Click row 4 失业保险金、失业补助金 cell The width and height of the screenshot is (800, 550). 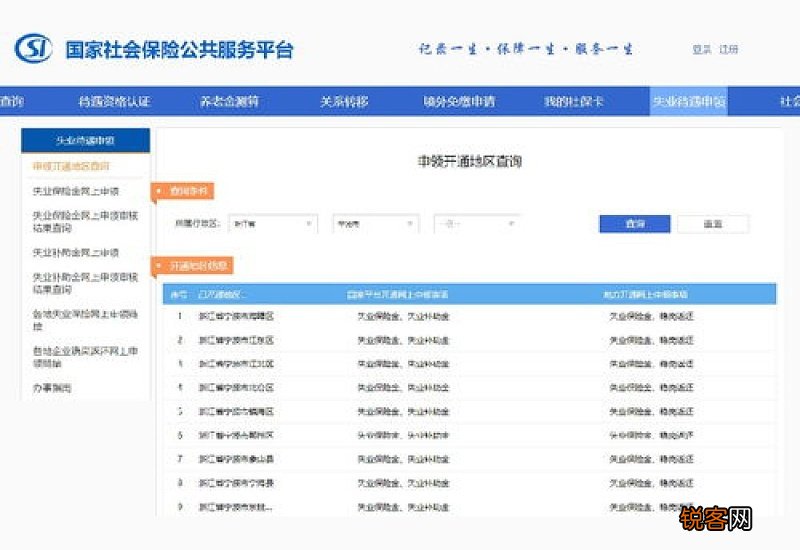[403, 388]
